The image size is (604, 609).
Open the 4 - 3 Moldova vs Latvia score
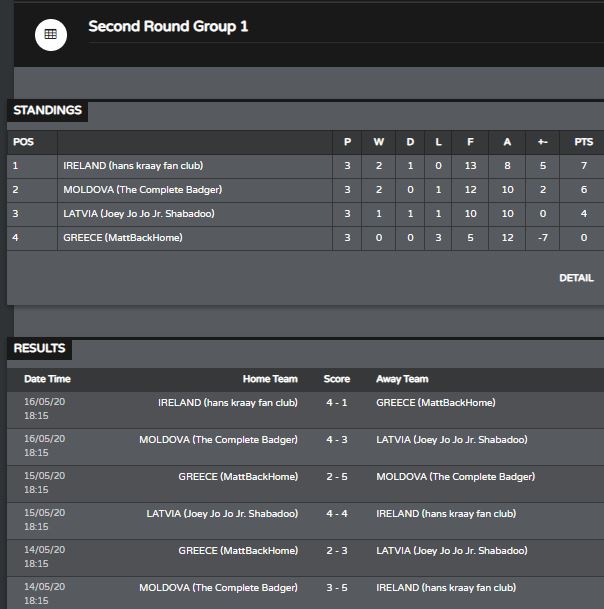(x=337, y=440)
